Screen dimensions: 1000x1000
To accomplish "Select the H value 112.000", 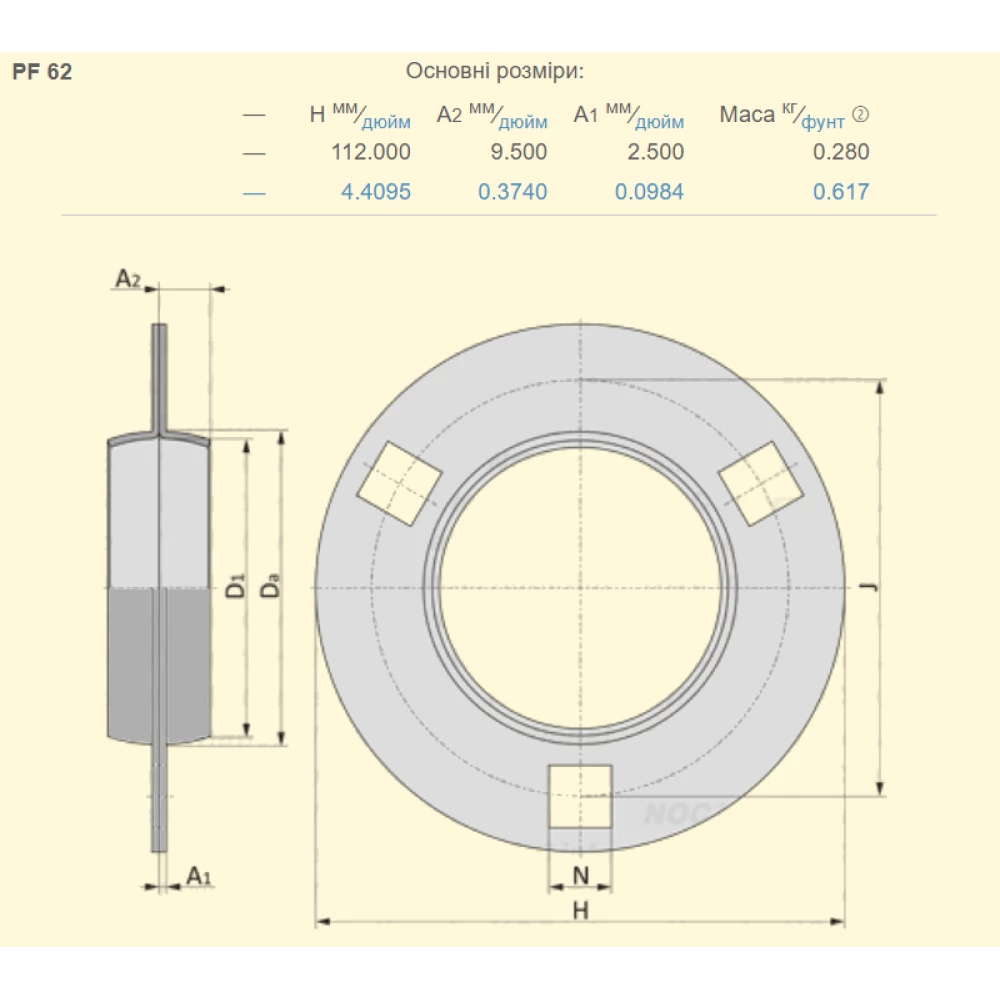I will click(371, 152).
